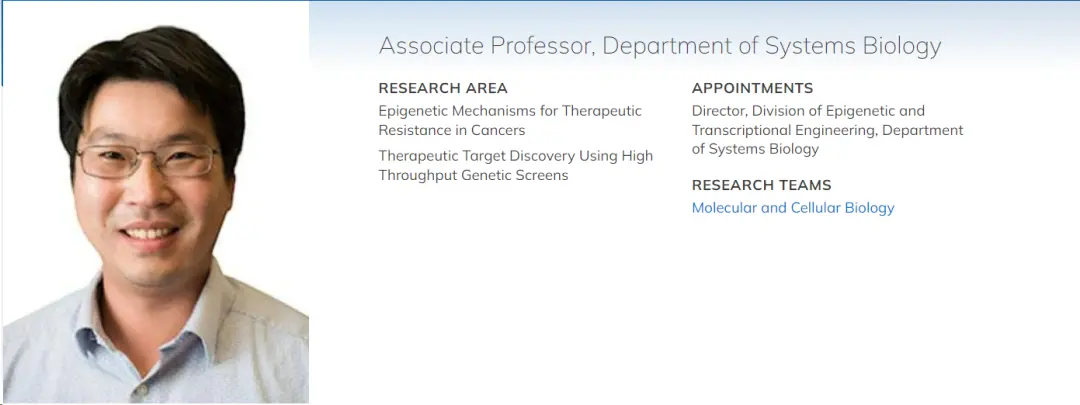1080x405 pixels.
Task: Click the word 'Cancers' in Research Area
Action: point(498,130)
